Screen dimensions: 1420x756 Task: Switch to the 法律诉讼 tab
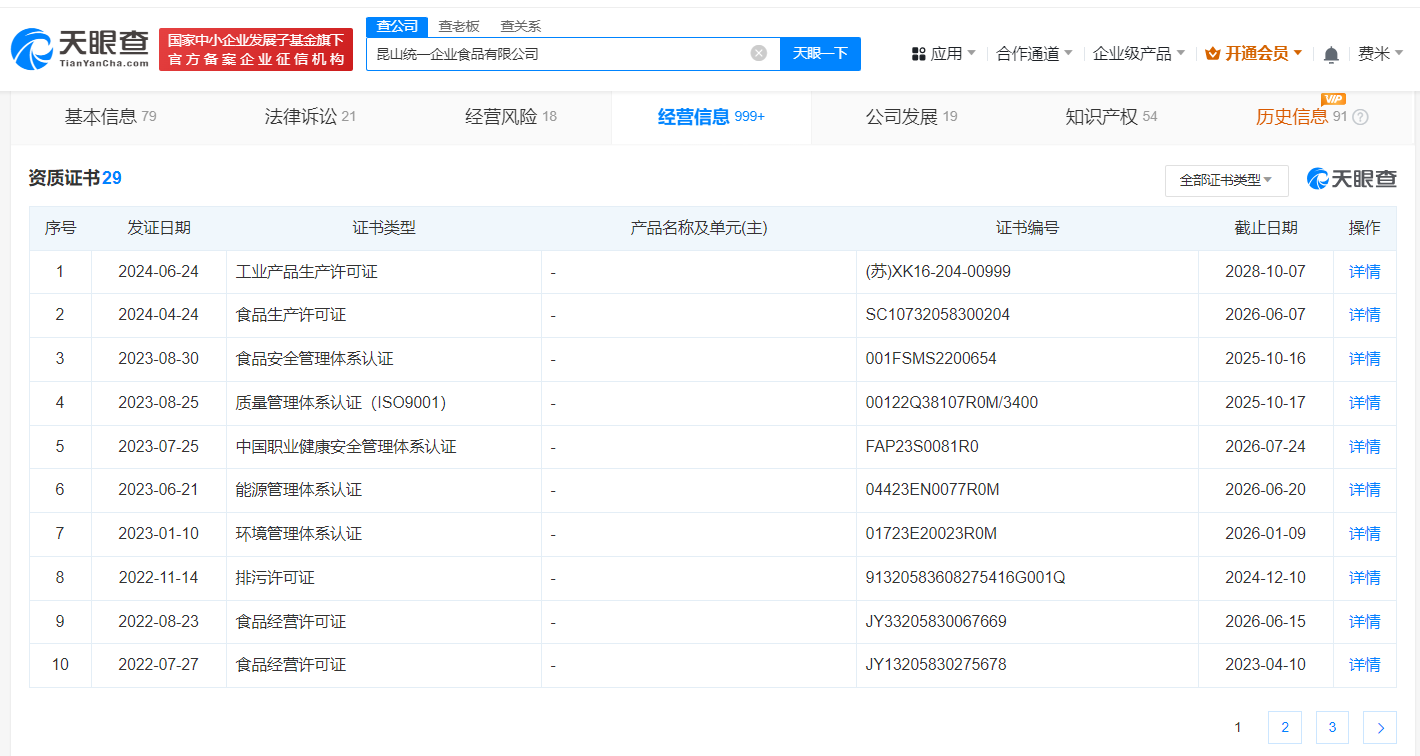310,117
